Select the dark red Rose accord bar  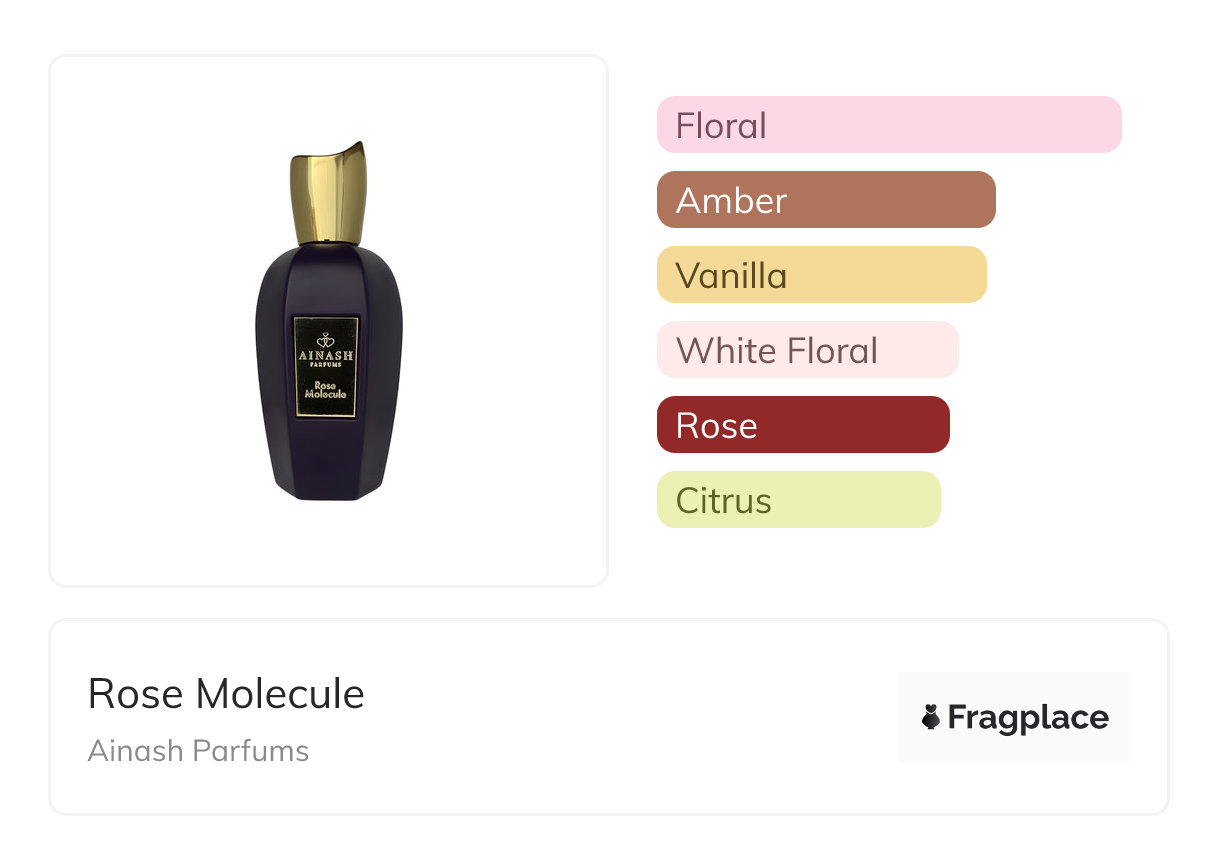(803, 425)
